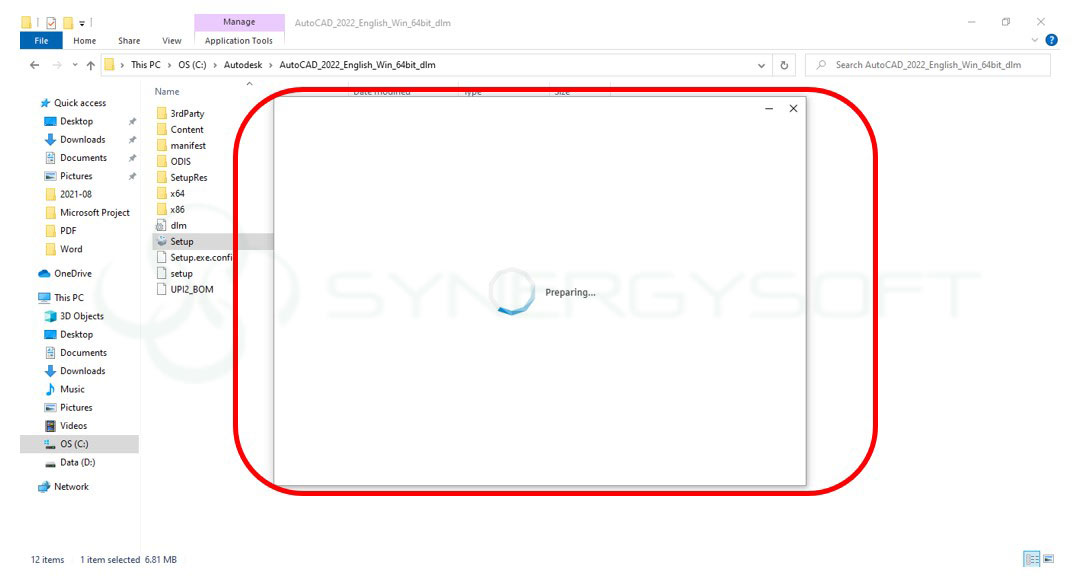Select the x64 folder

click(x=177, y=193)
